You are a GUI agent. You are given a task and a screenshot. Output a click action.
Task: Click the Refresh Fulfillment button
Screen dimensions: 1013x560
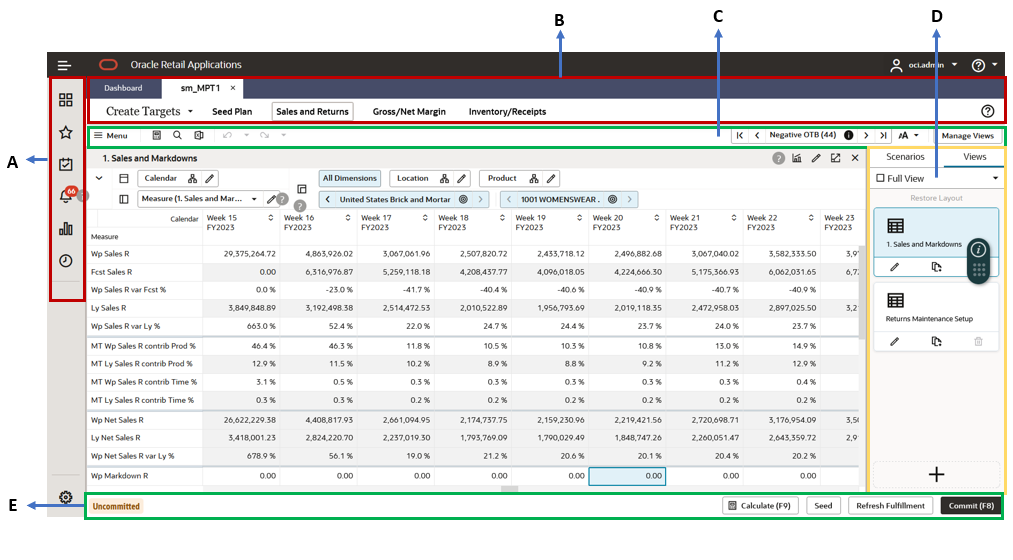[890, 506]
